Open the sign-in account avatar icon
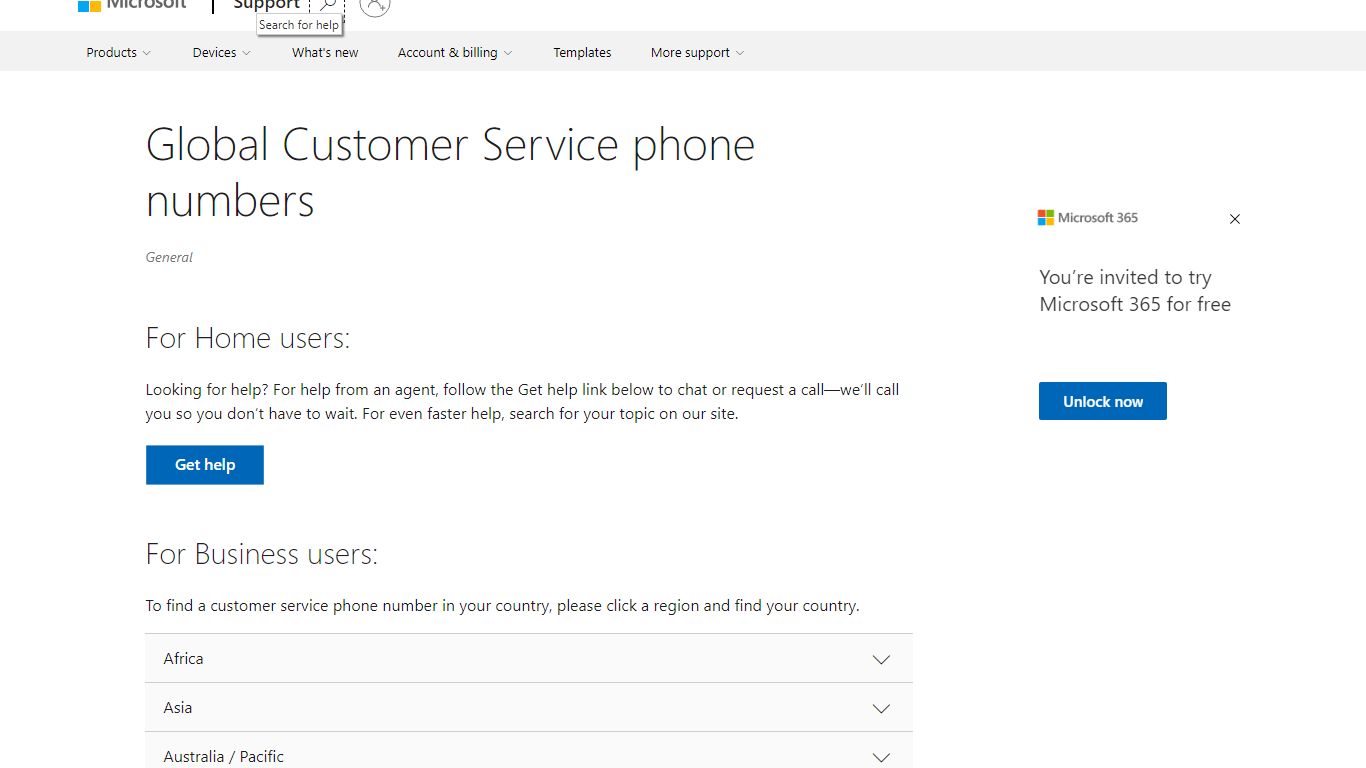 click(x=375, y=5)
